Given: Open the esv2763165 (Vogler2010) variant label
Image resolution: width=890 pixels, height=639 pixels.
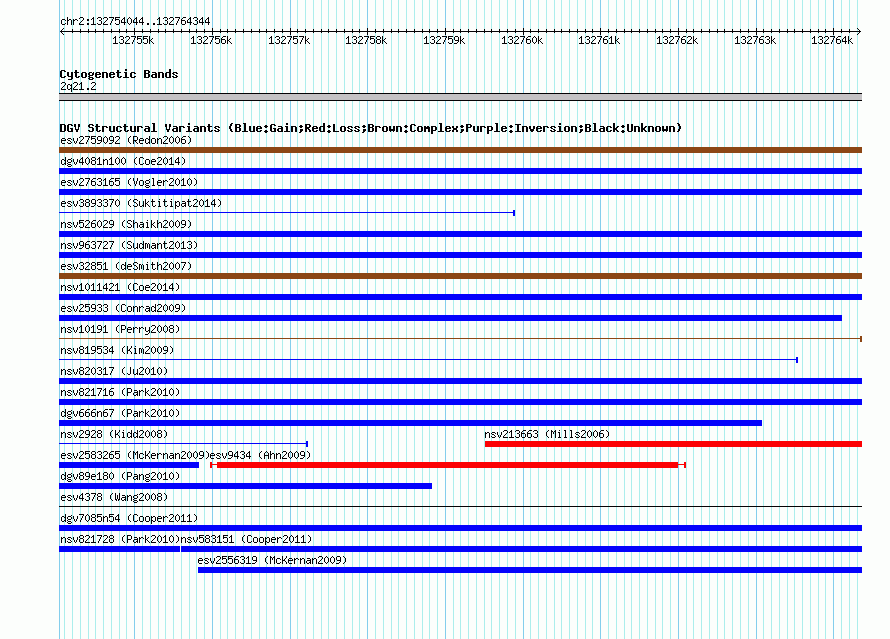Looking at the screenshot, I should tap(129, 182).
